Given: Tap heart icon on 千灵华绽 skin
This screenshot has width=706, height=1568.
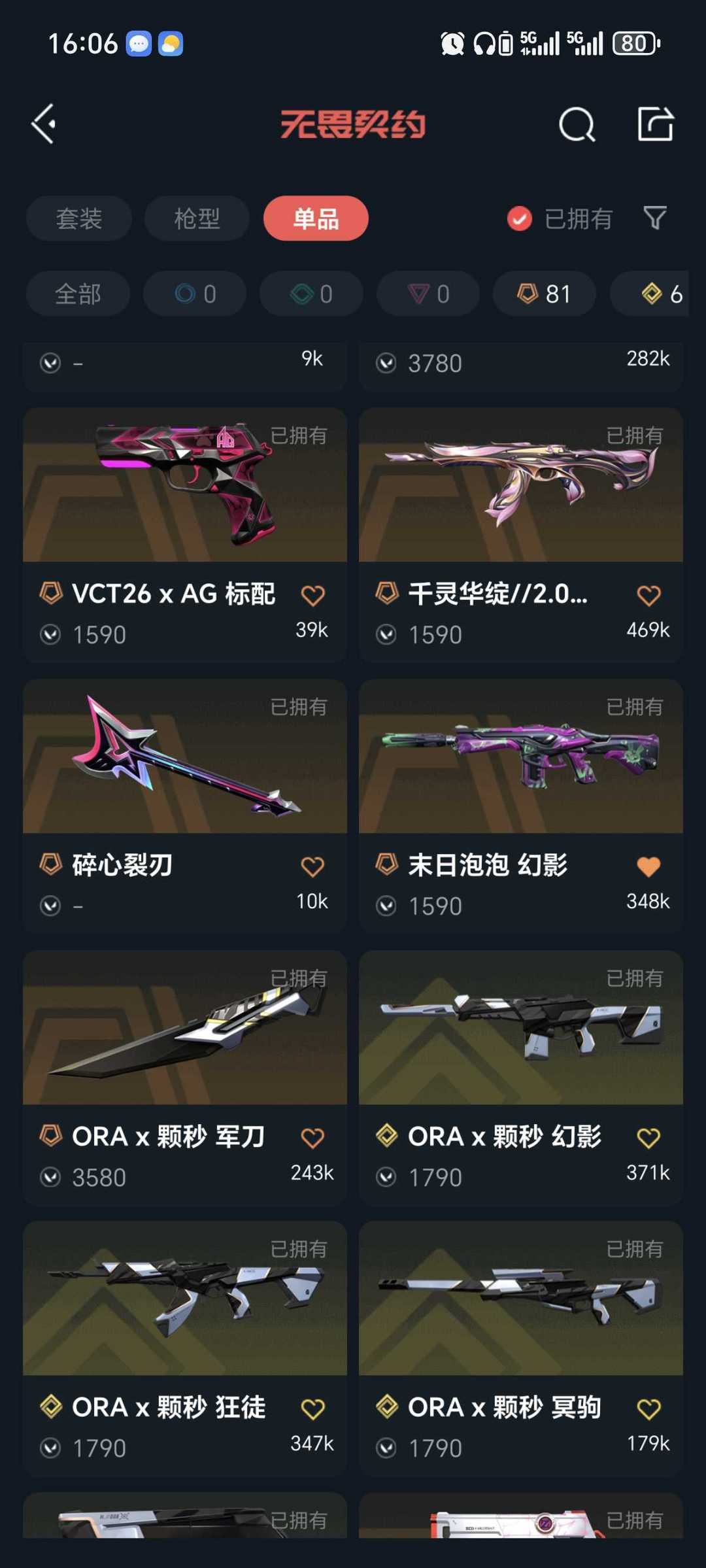Looking at the screenshot, I should [648, 595].
